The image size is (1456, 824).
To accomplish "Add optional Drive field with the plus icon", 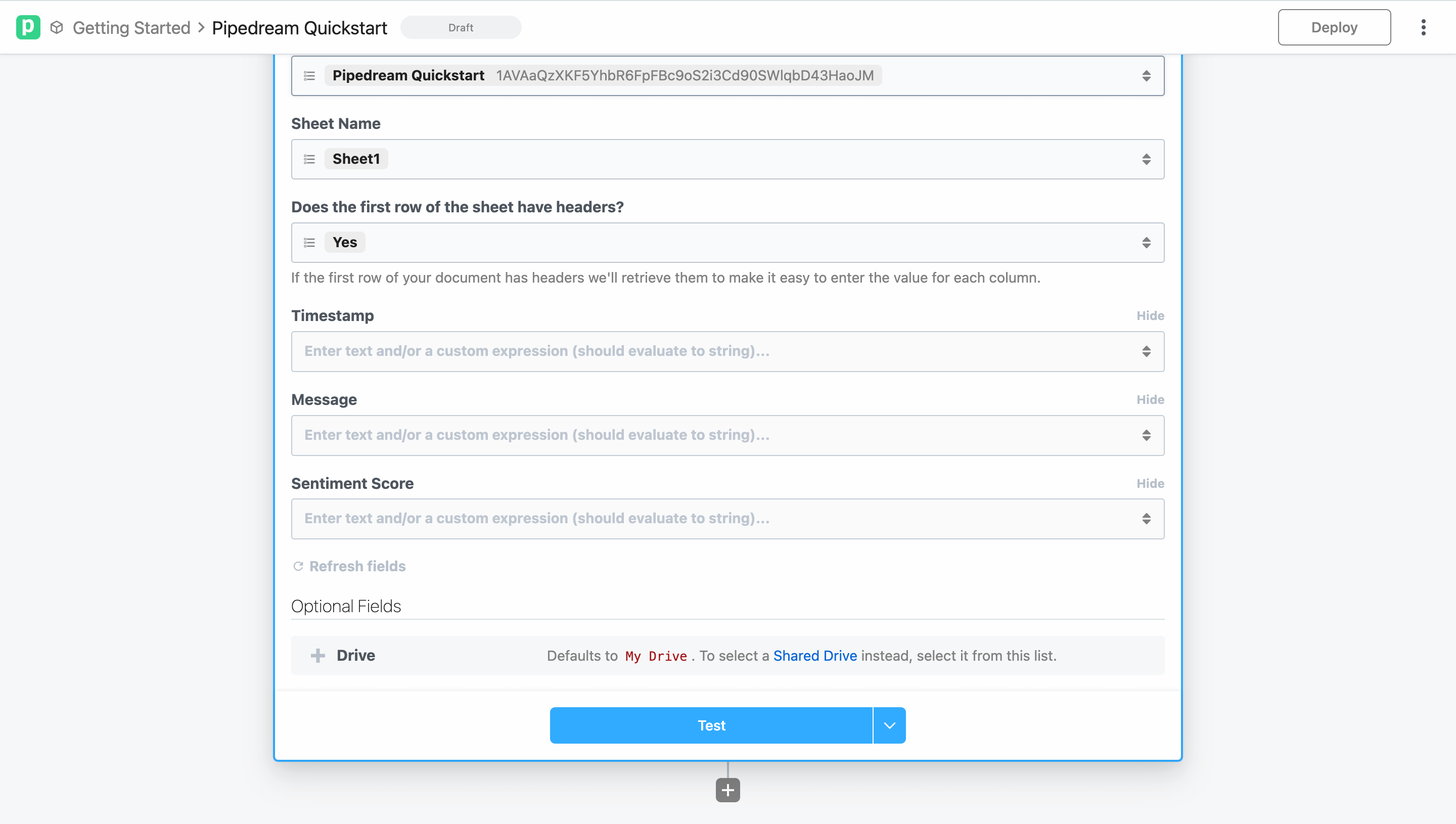I will tap(318, 655).
